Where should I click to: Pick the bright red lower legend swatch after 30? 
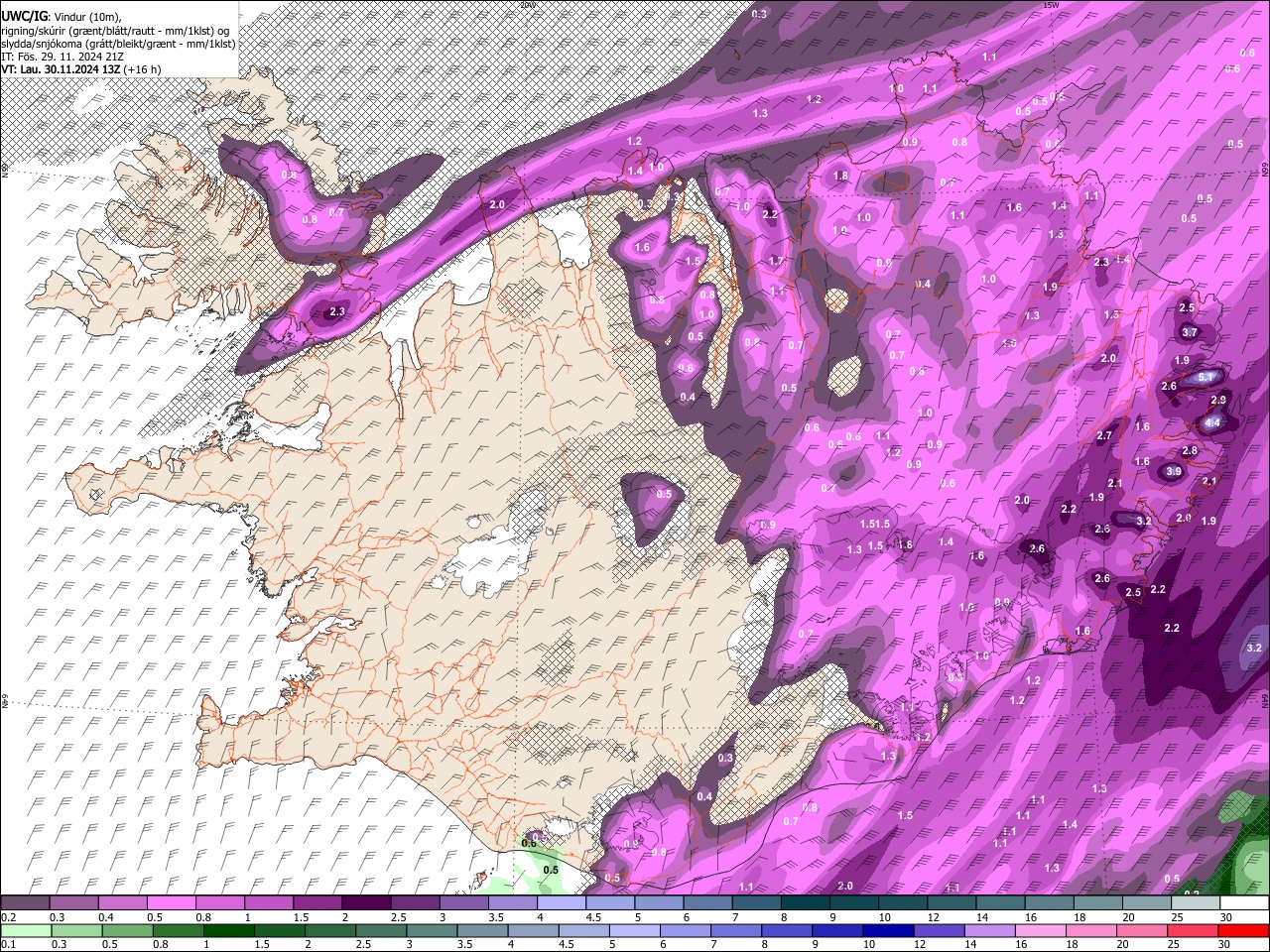[1244, 930]
